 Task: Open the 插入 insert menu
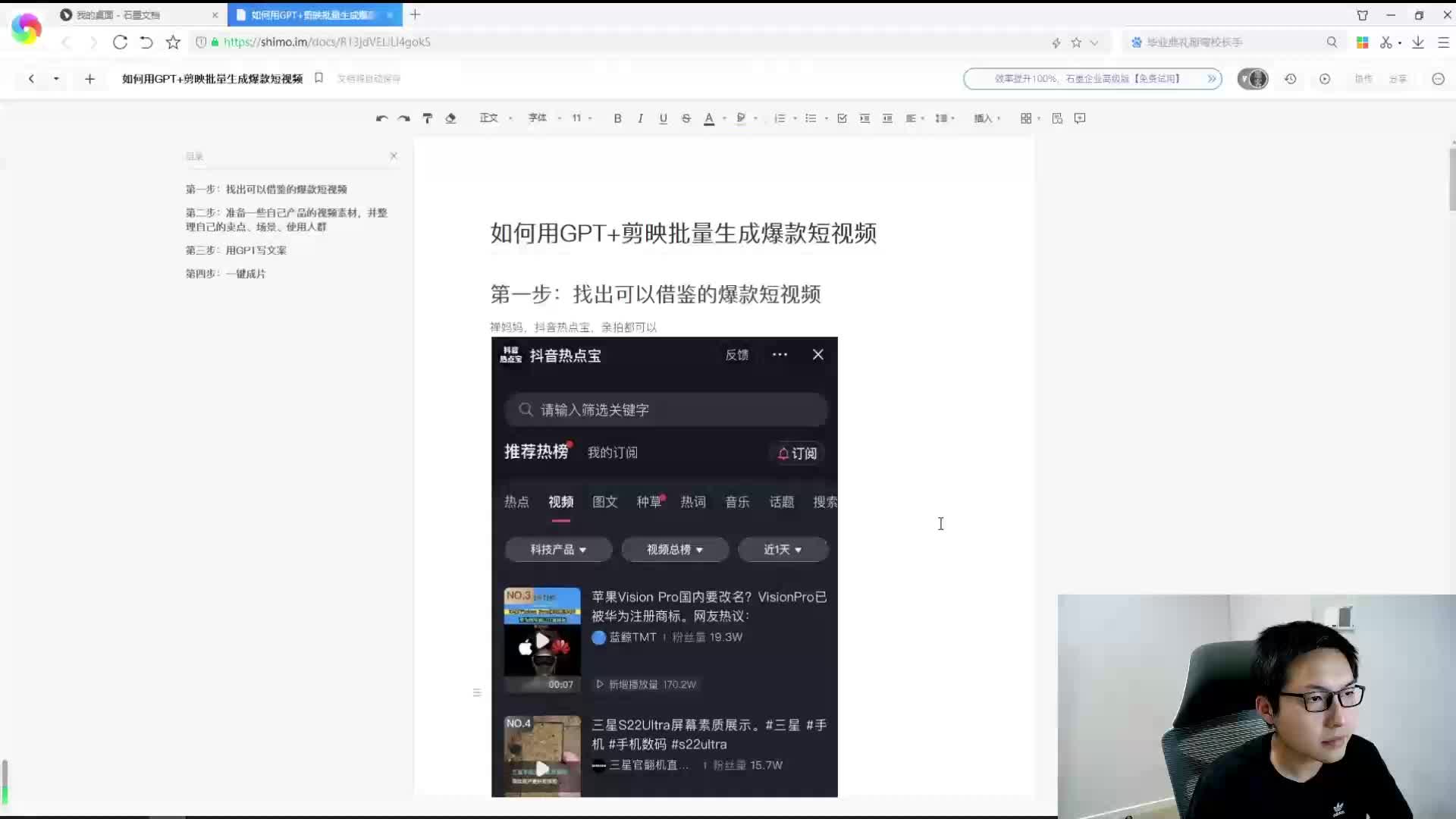(987, 118)
